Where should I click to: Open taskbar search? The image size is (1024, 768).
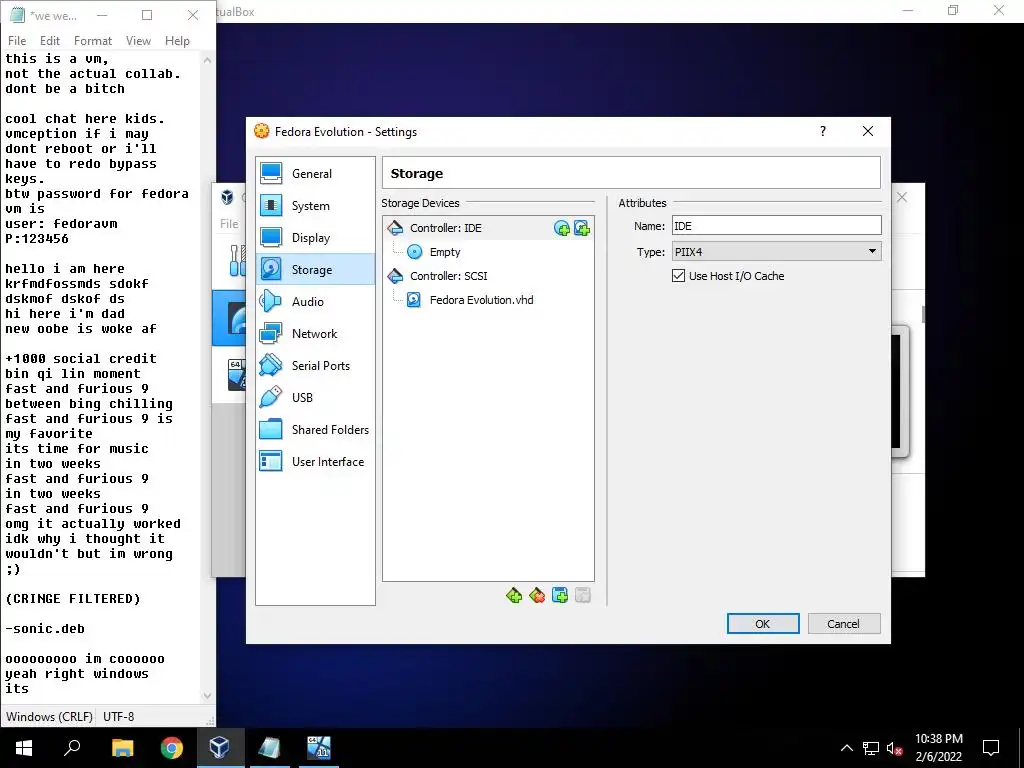72,748
